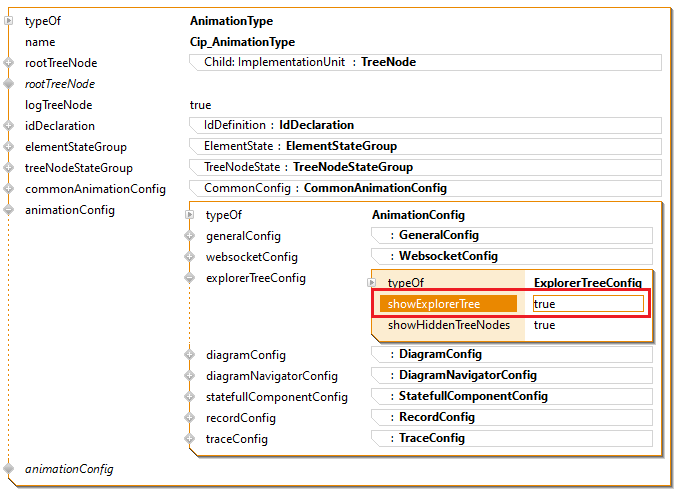Click the diamond icon next to idDeclaration
This screenshot has height=495, width=674.
click(x=10, y=126)
